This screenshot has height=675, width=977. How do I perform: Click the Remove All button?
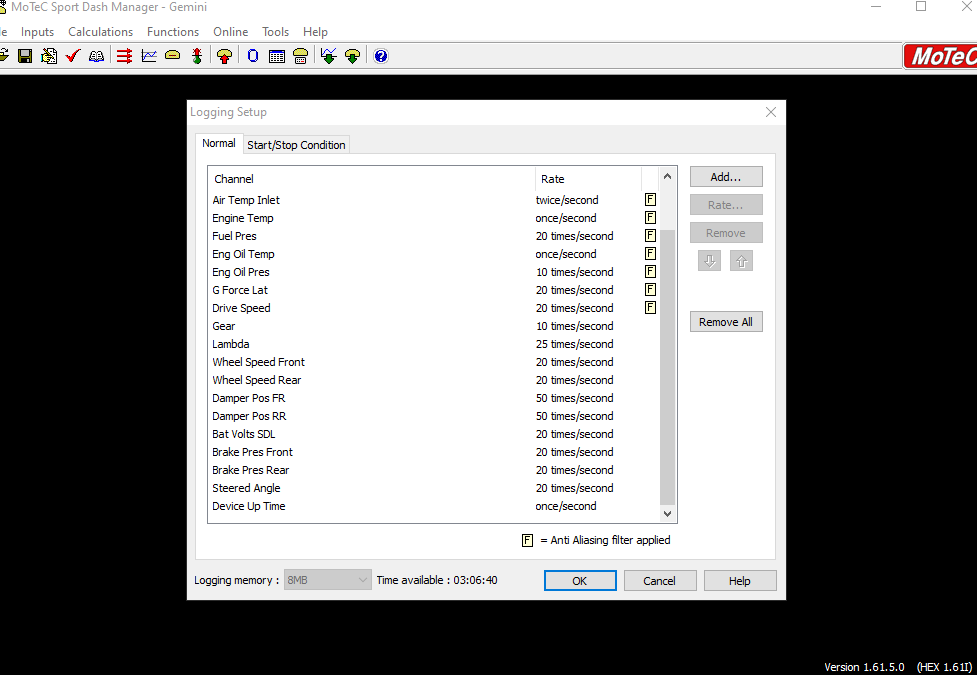pos(726,322)
